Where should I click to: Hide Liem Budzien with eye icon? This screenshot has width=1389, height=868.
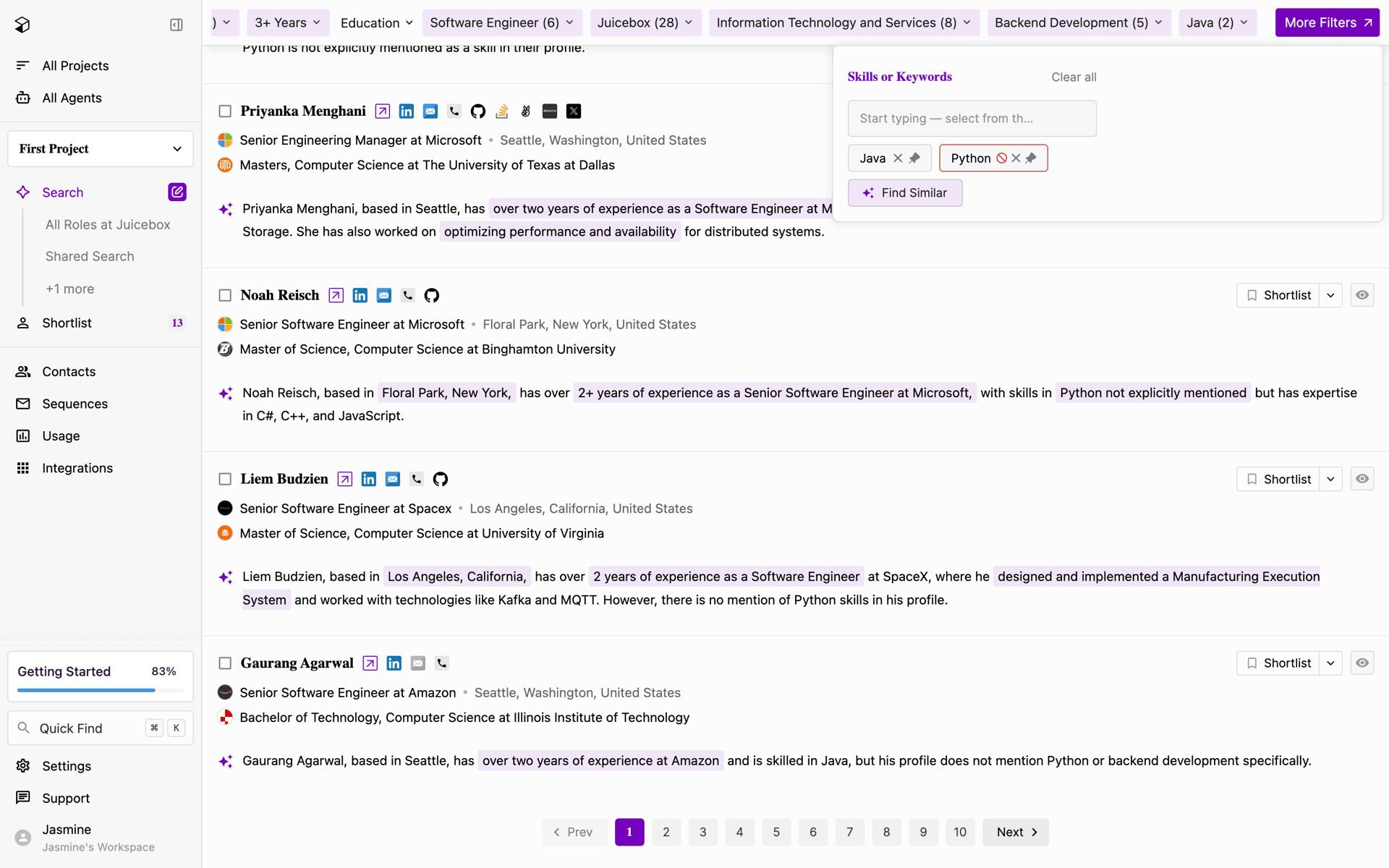(1362, 479)
